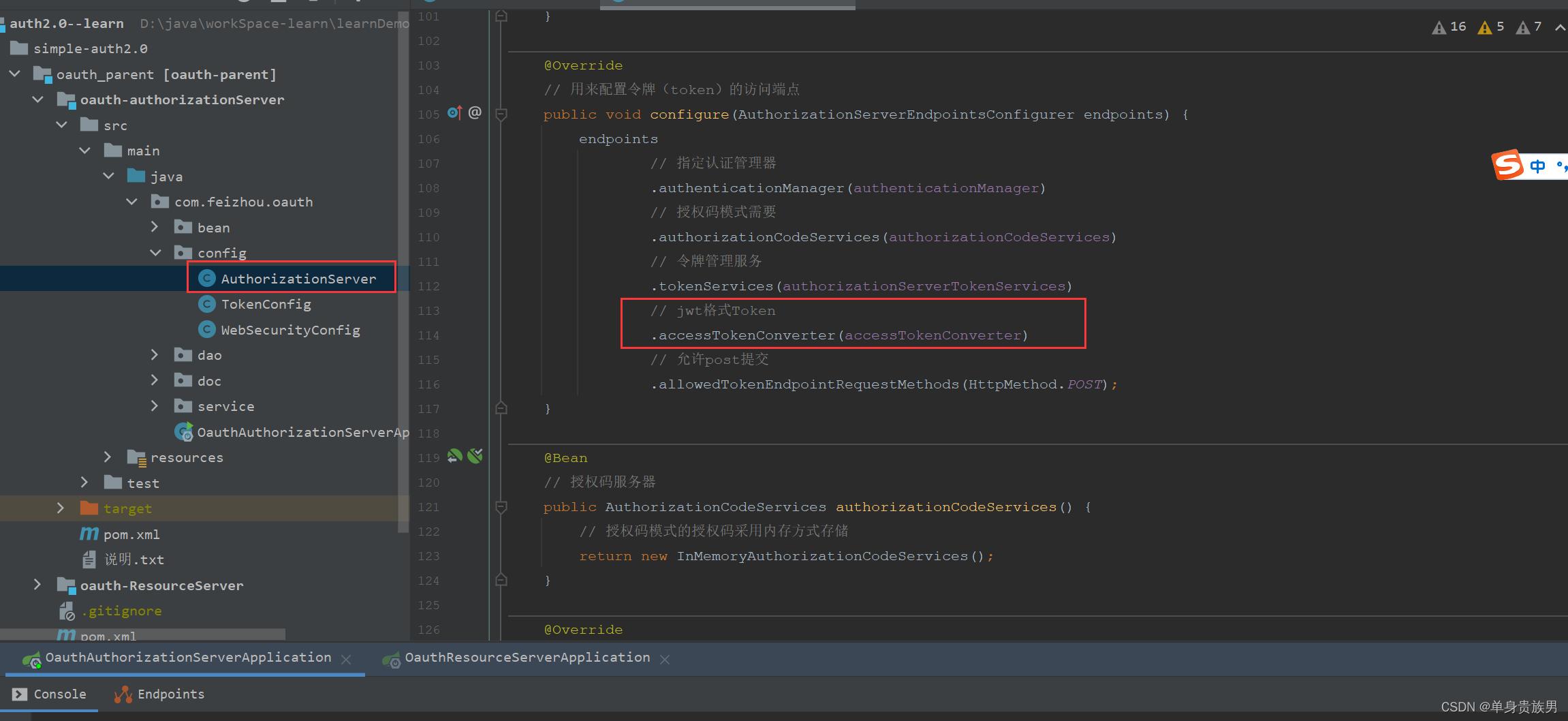Screen dimensions: 1568x721
Task: Click line number 112 in gutter
Action: coord(428,286)
